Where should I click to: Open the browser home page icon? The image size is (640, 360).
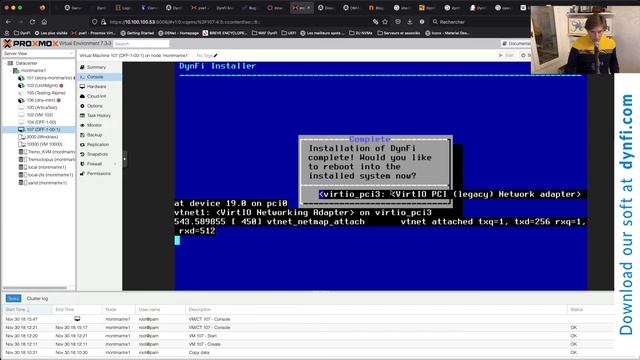pos(44,22)
